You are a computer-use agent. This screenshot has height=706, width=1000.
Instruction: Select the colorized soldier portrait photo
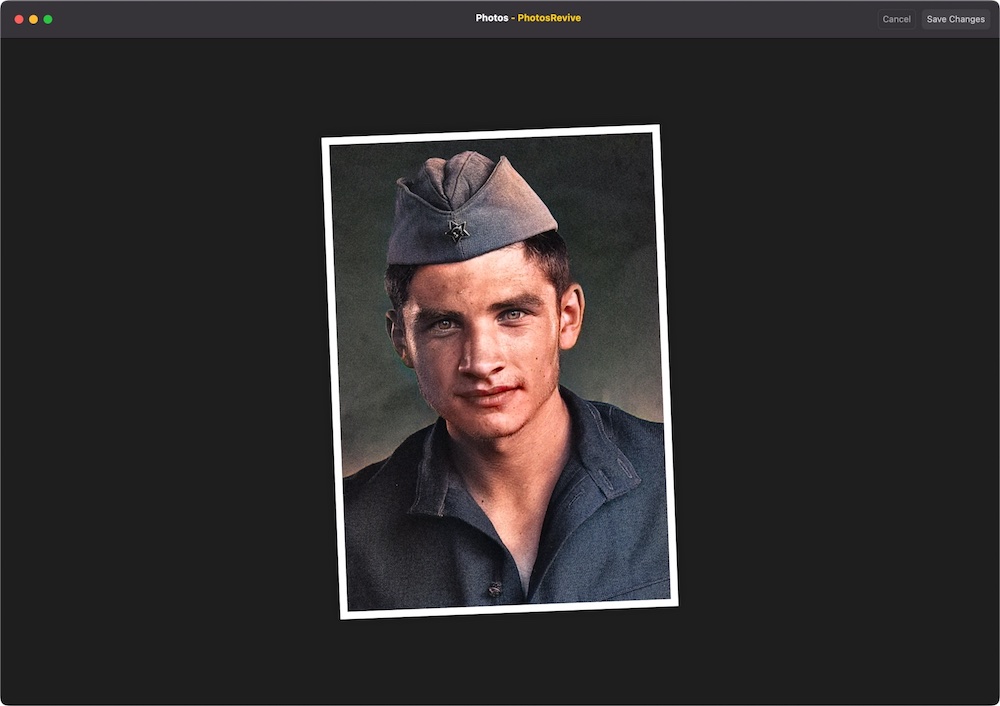(x=499, y=372)
